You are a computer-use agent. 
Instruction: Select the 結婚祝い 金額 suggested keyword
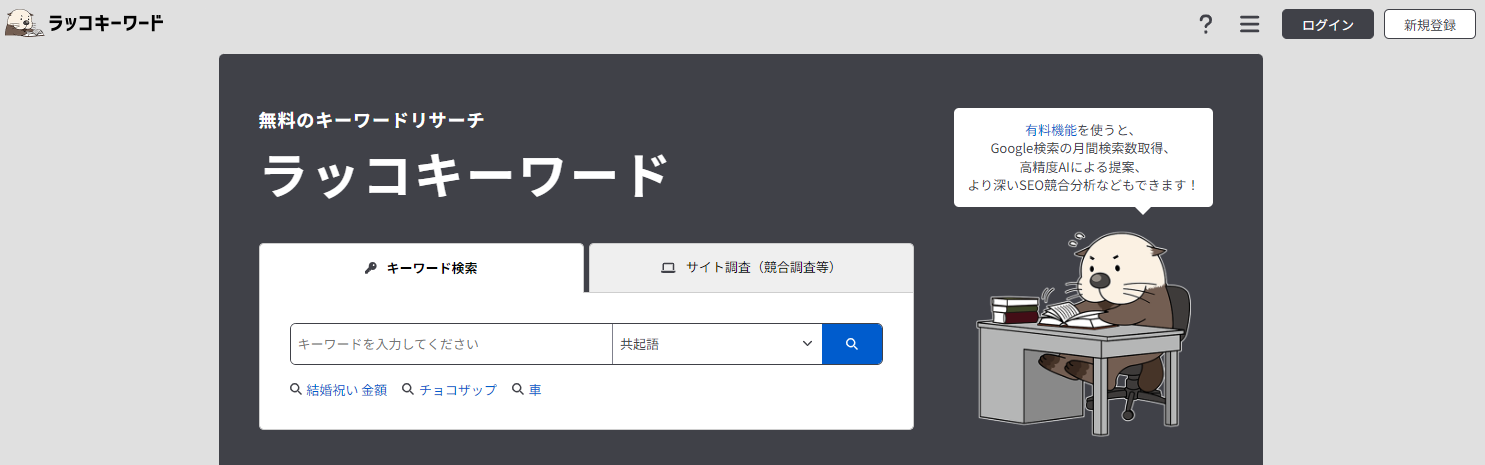point(346,390)
